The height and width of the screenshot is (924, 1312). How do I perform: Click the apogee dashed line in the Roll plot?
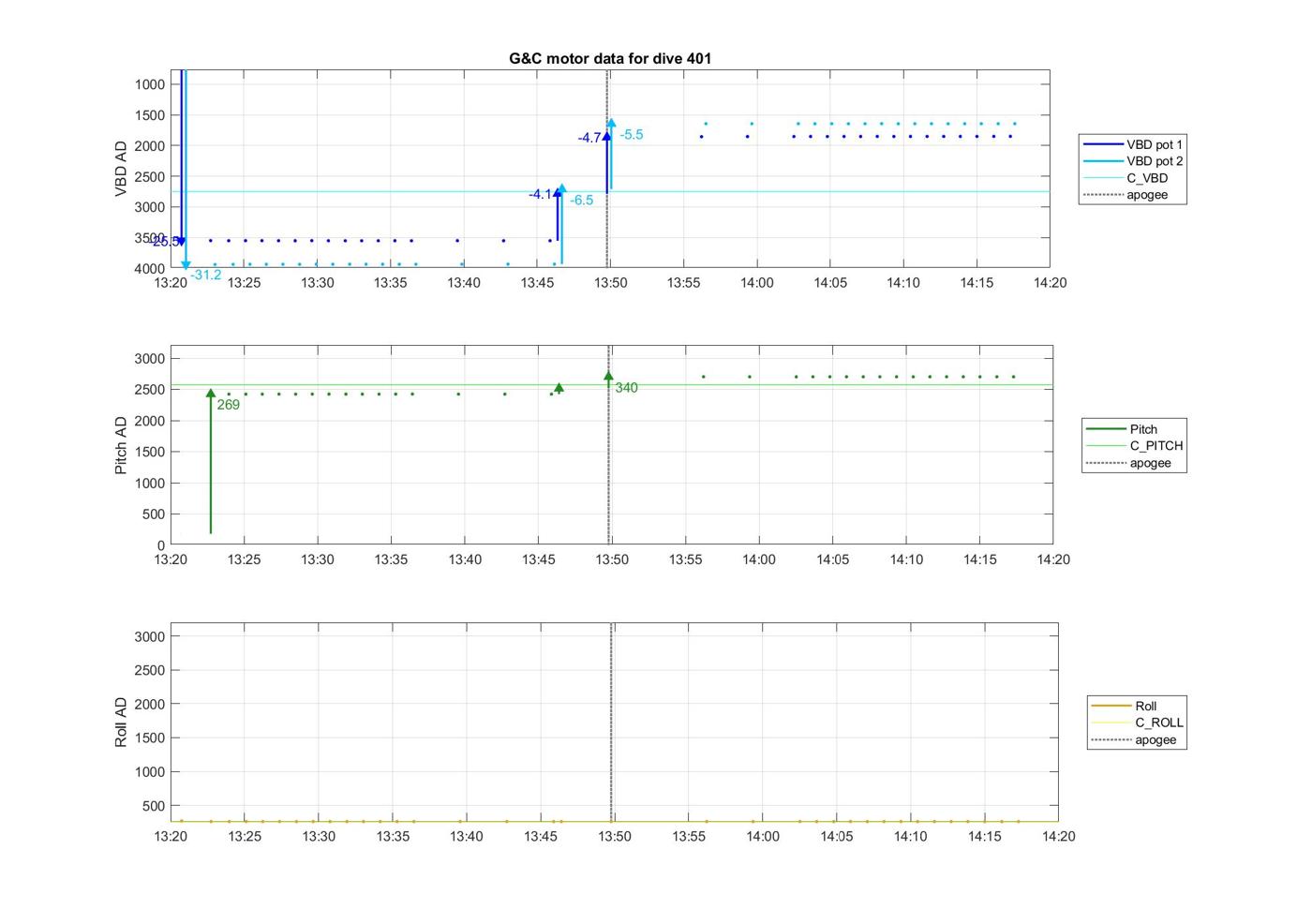click(x=611, y=722)
